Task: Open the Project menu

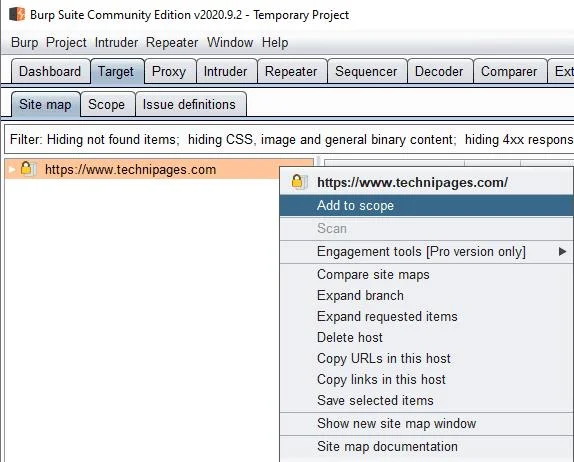Action: click(66, 42)
